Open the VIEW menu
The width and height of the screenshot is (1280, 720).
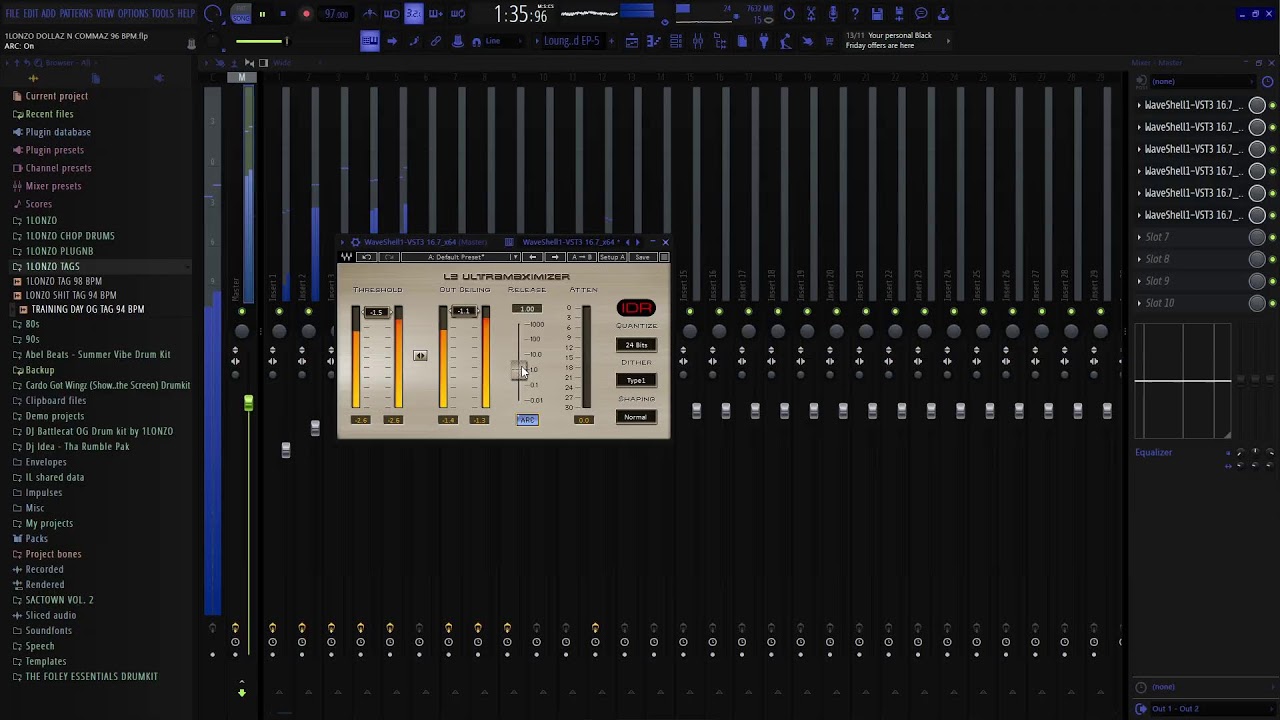(x=105, y=14)
